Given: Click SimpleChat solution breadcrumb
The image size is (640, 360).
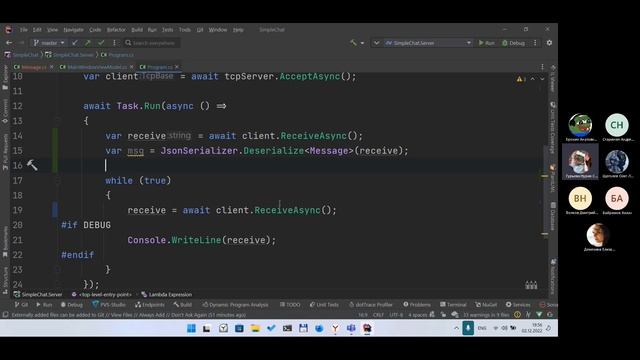Looking at the screenshot, I should click(22, 55).
